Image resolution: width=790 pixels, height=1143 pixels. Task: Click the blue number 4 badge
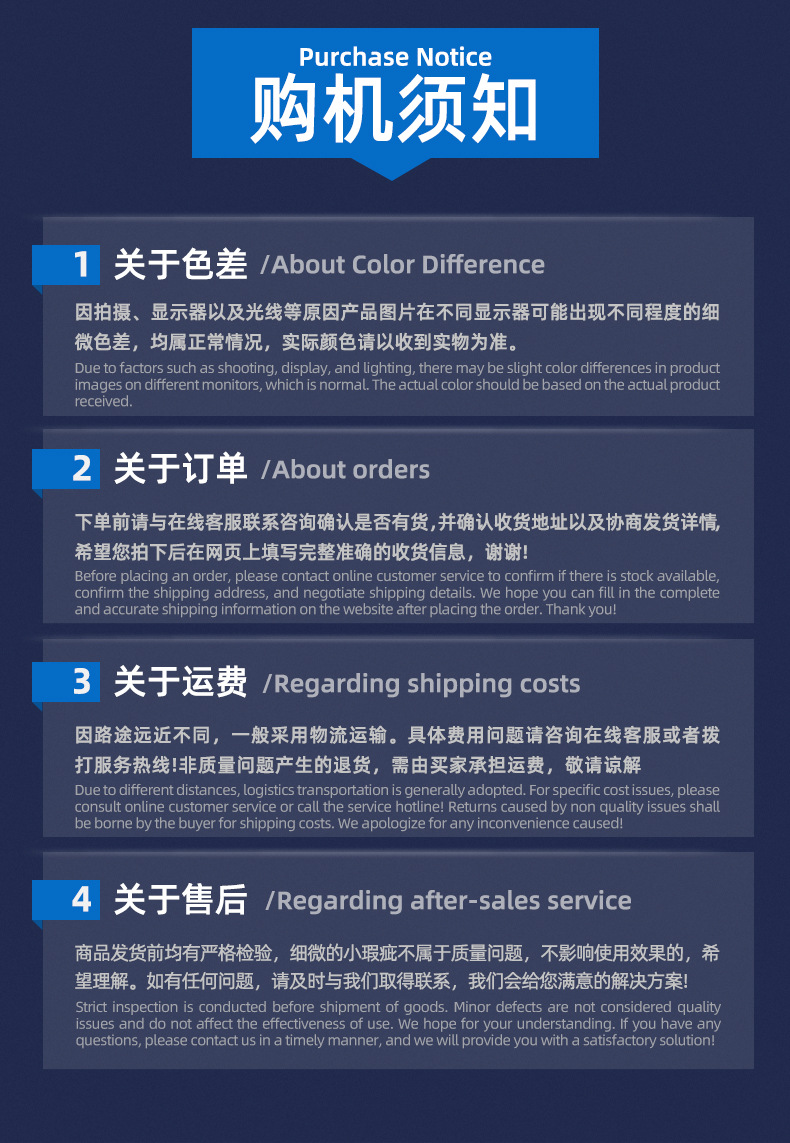click(66, 900)
